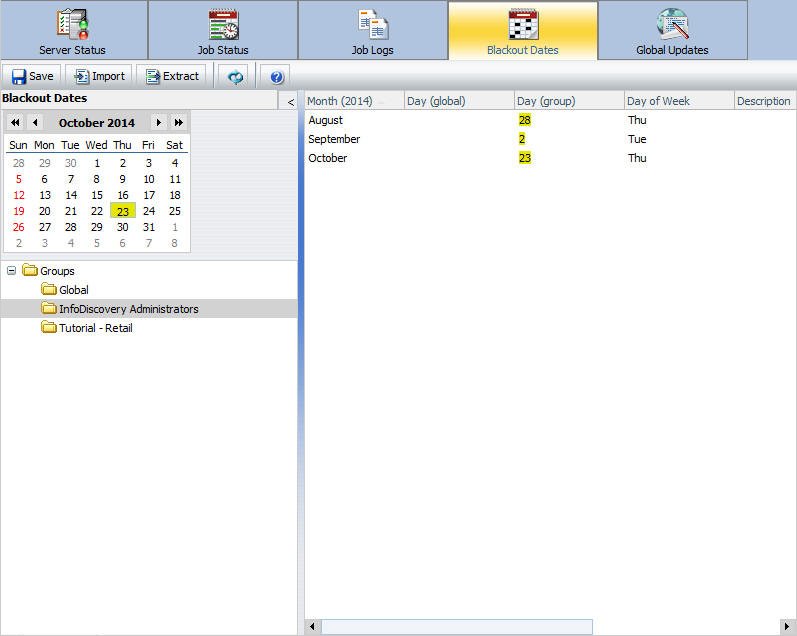This screenshot has width=797, height=636.
Task: Select October 27 in the calendar
Action: (x=45, y=227)
